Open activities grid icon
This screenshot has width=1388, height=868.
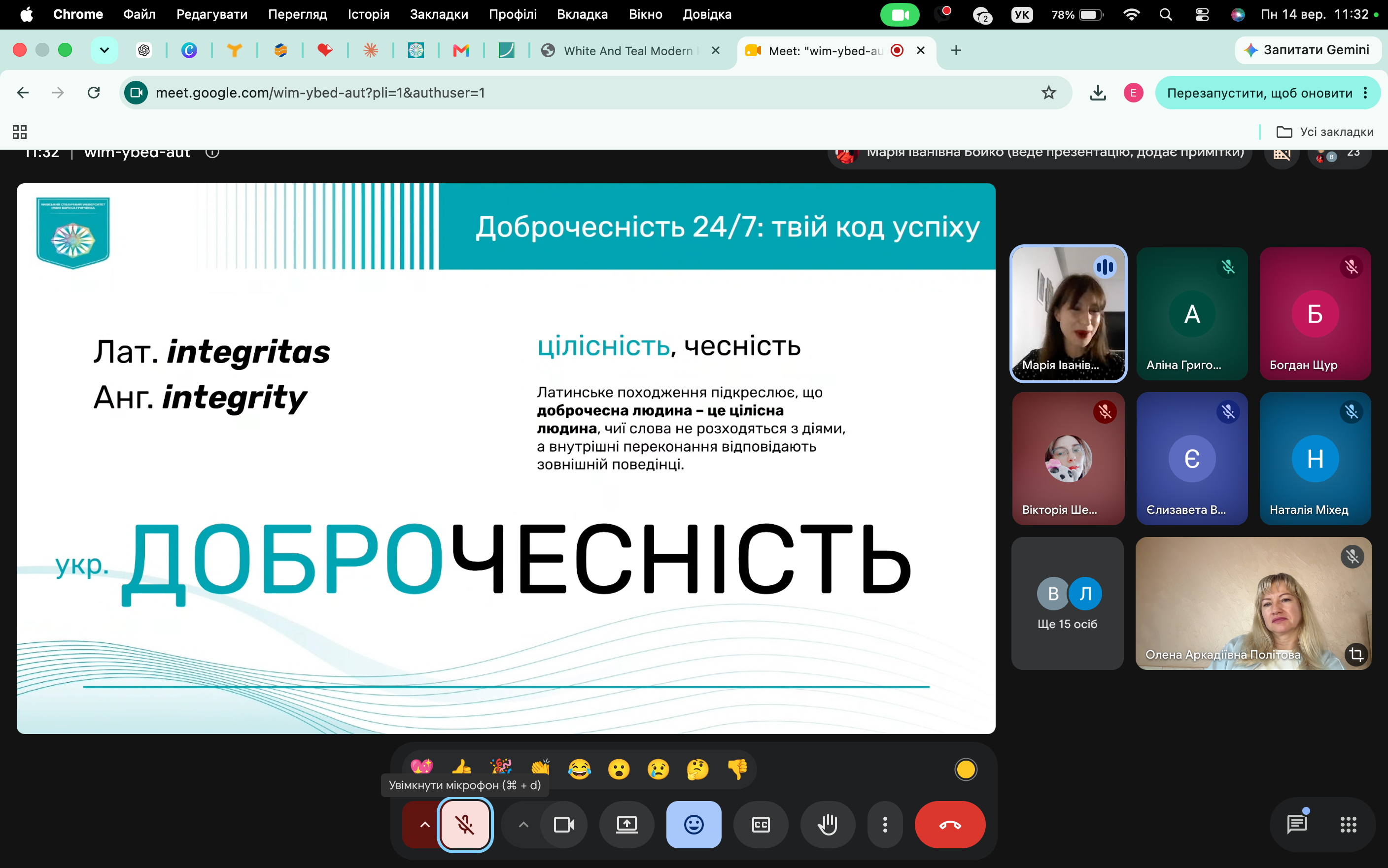tap(1348, 824)
